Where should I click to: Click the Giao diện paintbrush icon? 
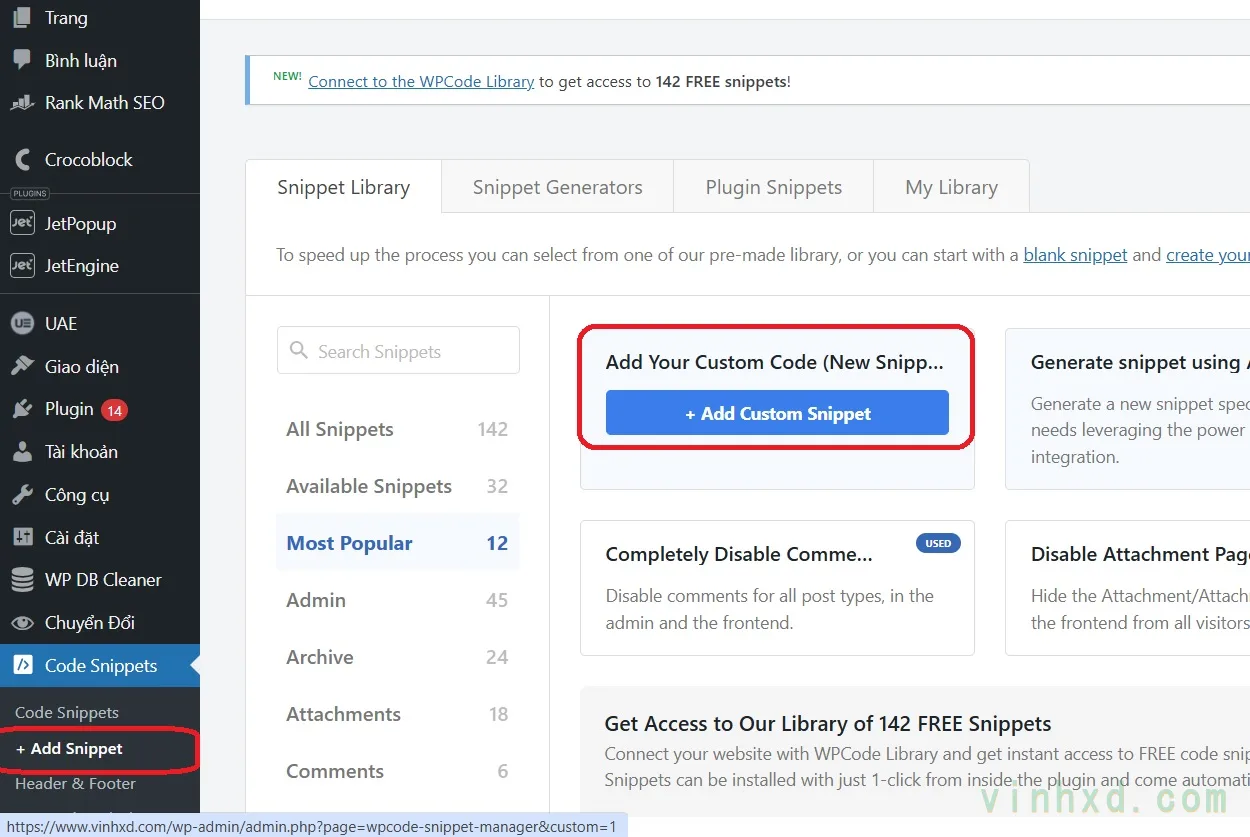pyautogui.click(x=22, y=366)
